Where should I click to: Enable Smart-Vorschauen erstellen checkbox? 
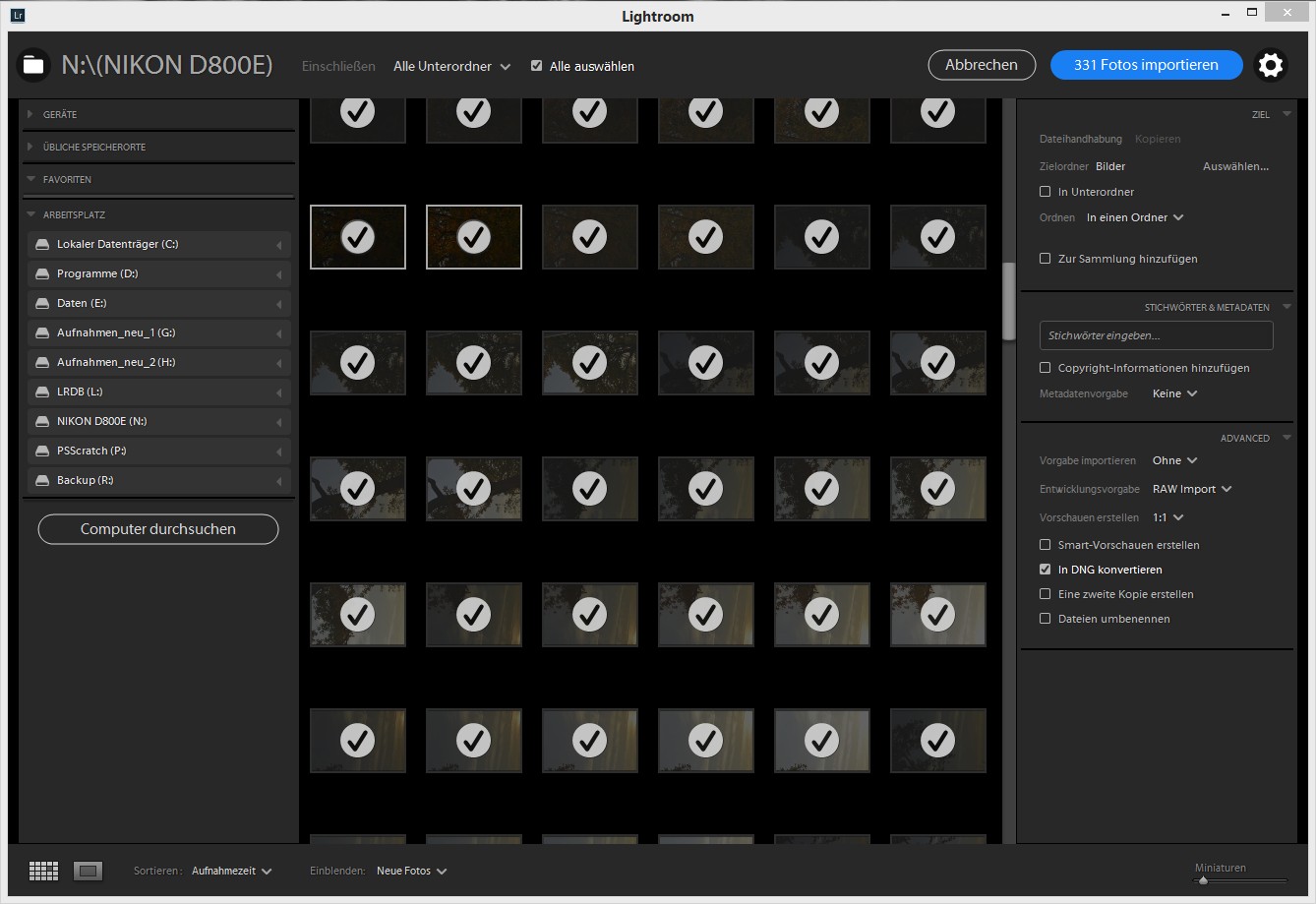1046,545
